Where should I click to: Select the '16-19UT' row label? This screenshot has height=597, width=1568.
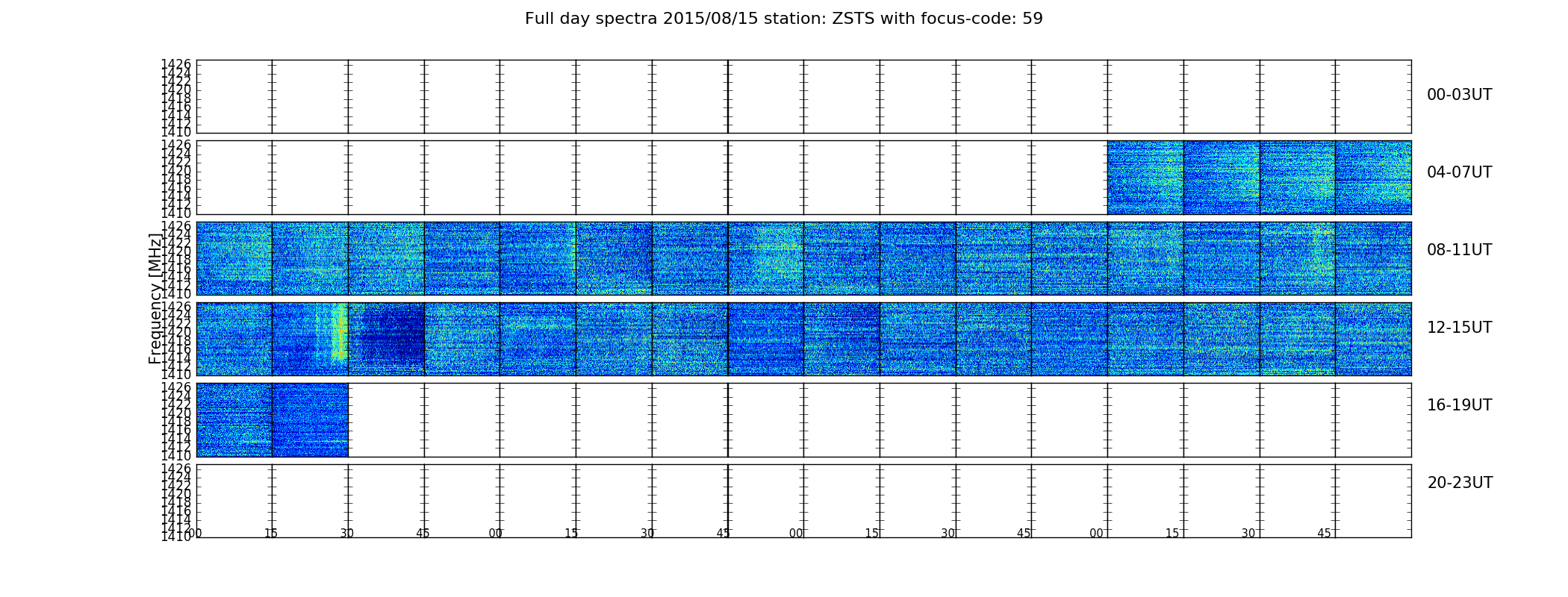1459,405
